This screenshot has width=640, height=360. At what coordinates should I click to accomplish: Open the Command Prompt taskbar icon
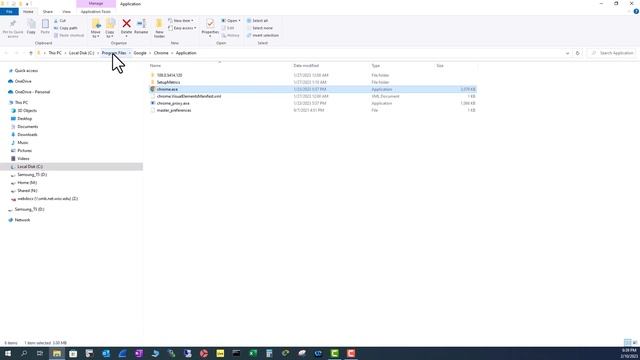click(236, 353)
